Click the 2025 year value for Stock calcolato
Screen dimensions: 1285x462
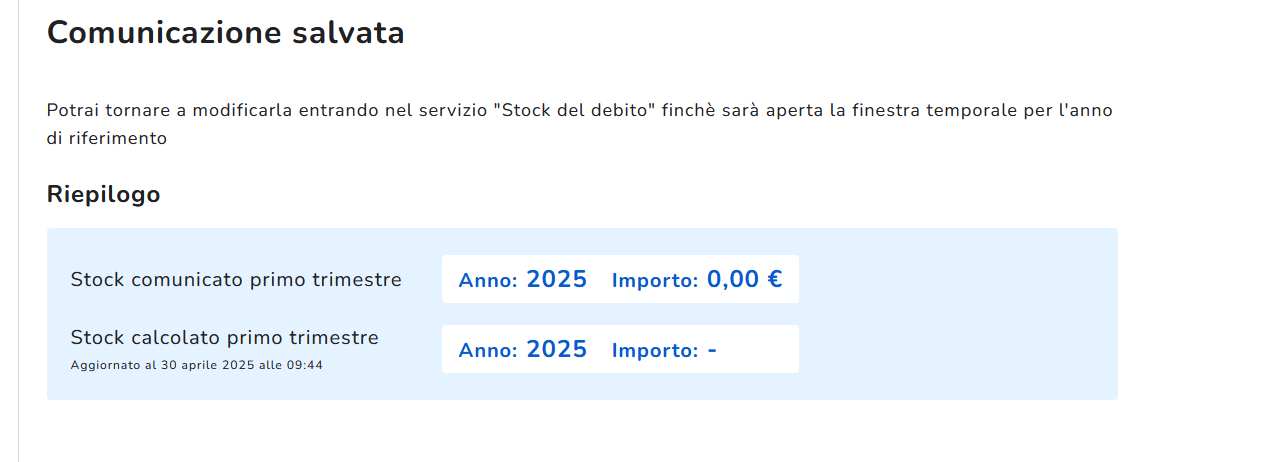[x=557, y=349]
